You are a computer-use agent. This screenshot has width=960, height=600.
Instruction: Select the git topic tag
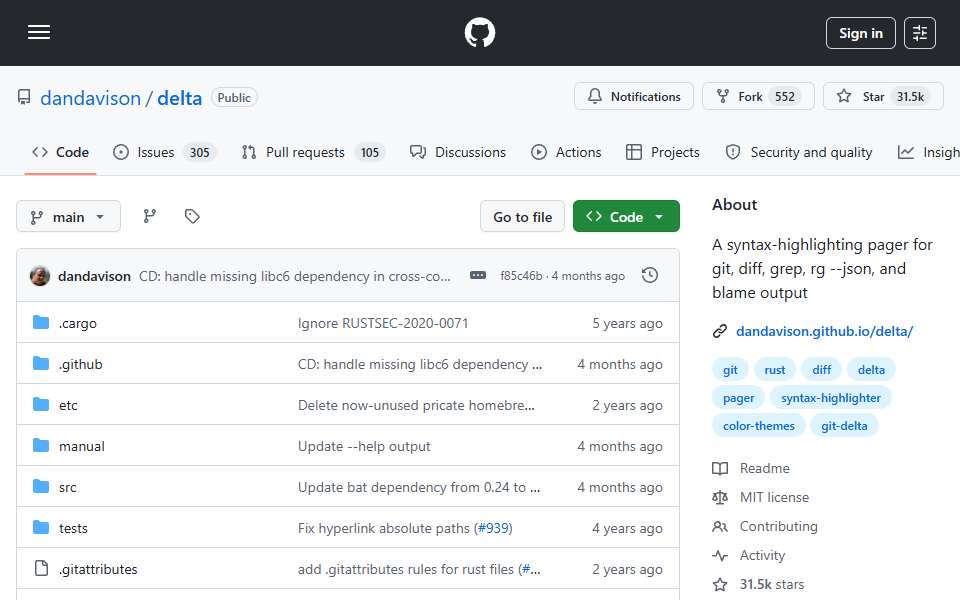730,370
